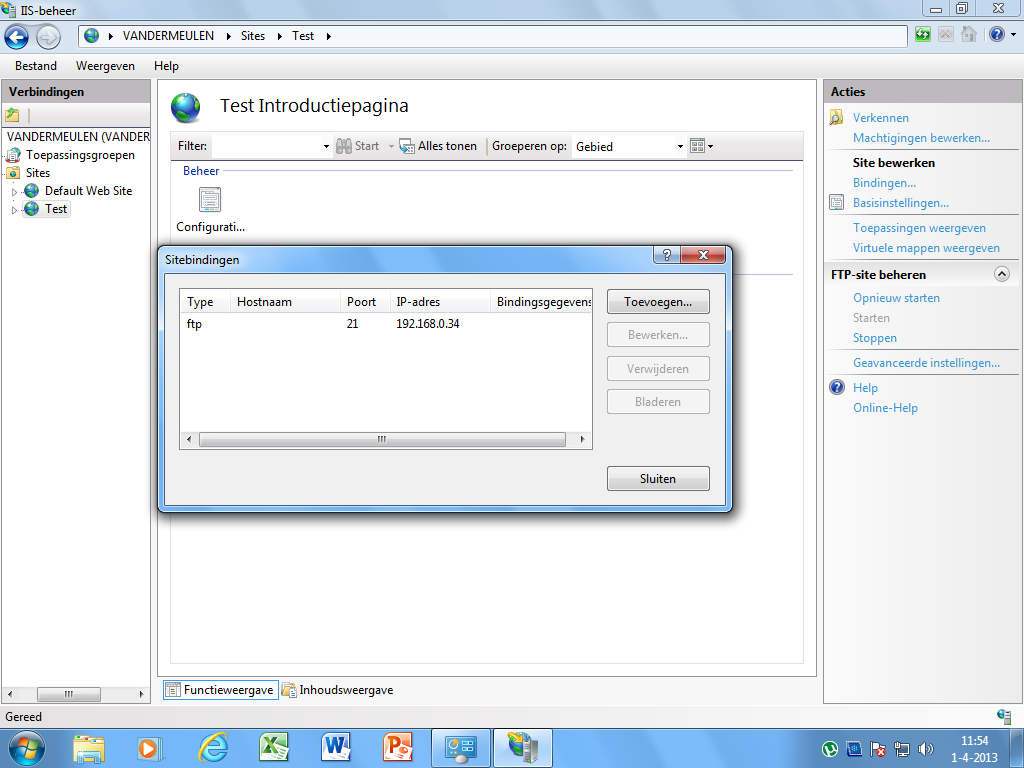The image size is (1024, 768).
Task: Click the Sluiten button
Action: point(658,479)
